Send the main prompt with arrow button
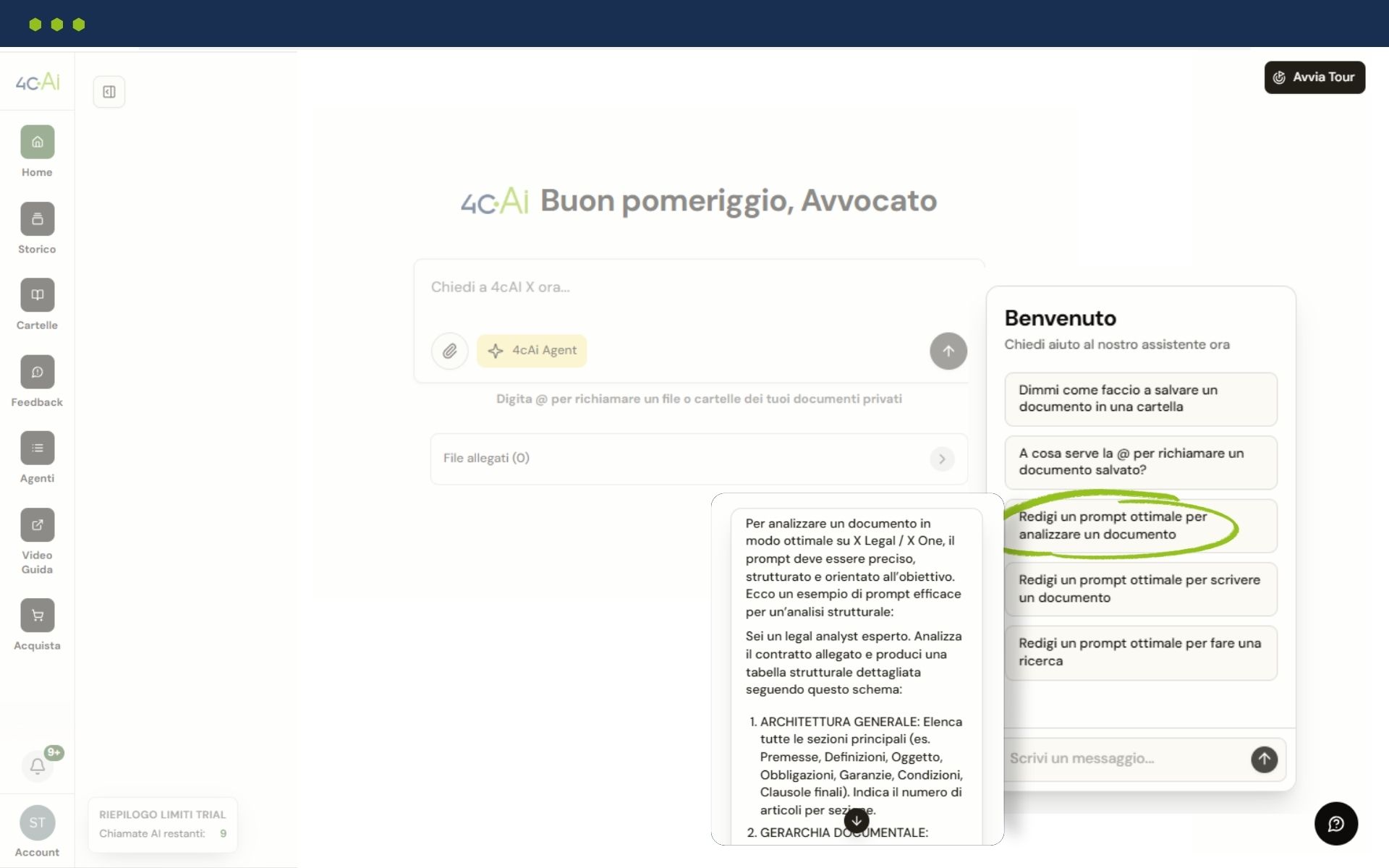1389x868 pixels. [x=948, y=351]
